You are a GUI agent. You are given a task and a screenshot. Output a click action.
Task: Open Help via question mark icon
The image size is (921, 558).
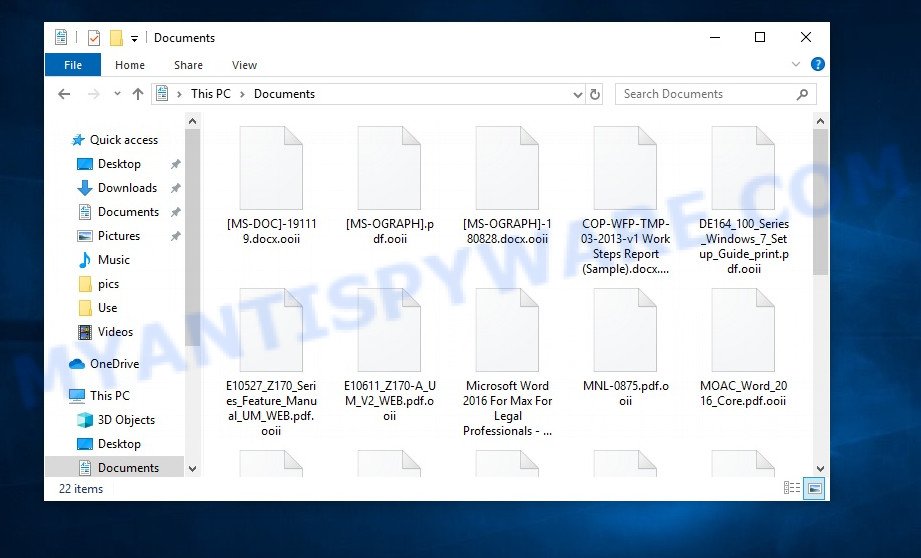click(818, 65)
